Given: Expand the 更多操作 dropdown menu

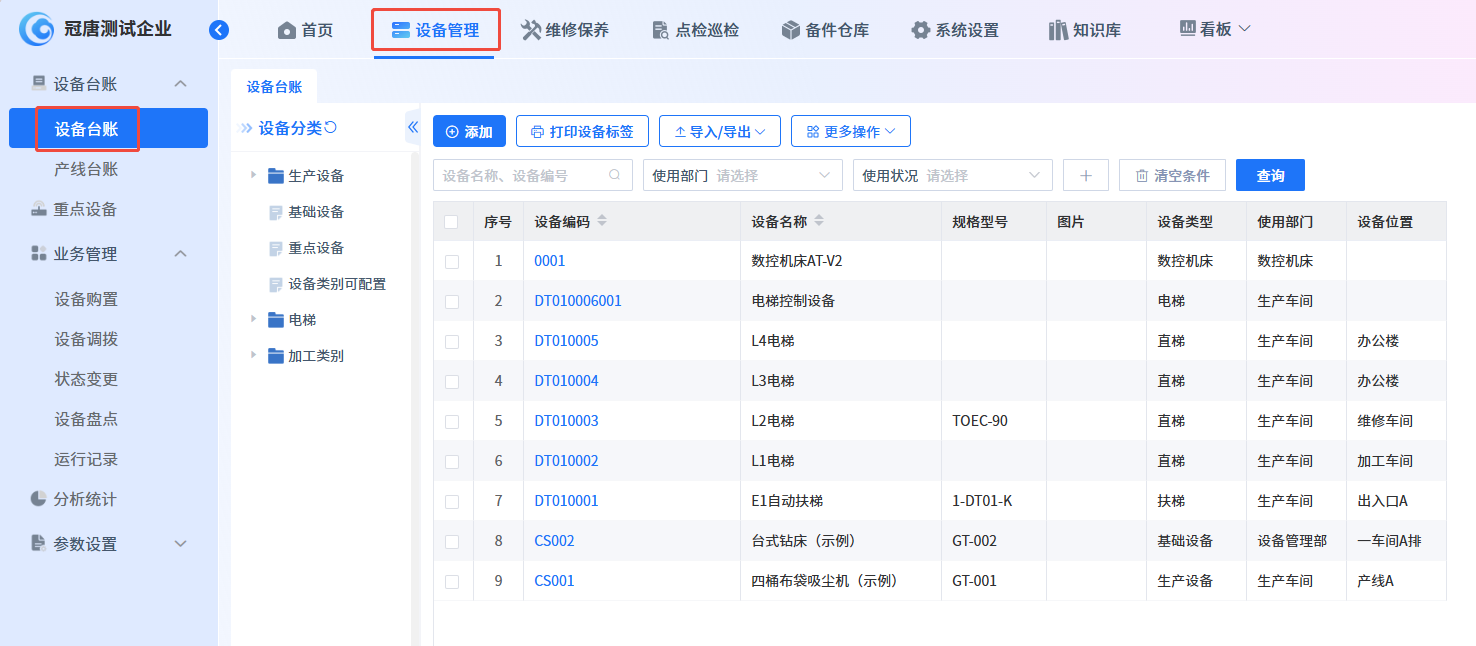Looking at the screenshot, I should point(850,131).
